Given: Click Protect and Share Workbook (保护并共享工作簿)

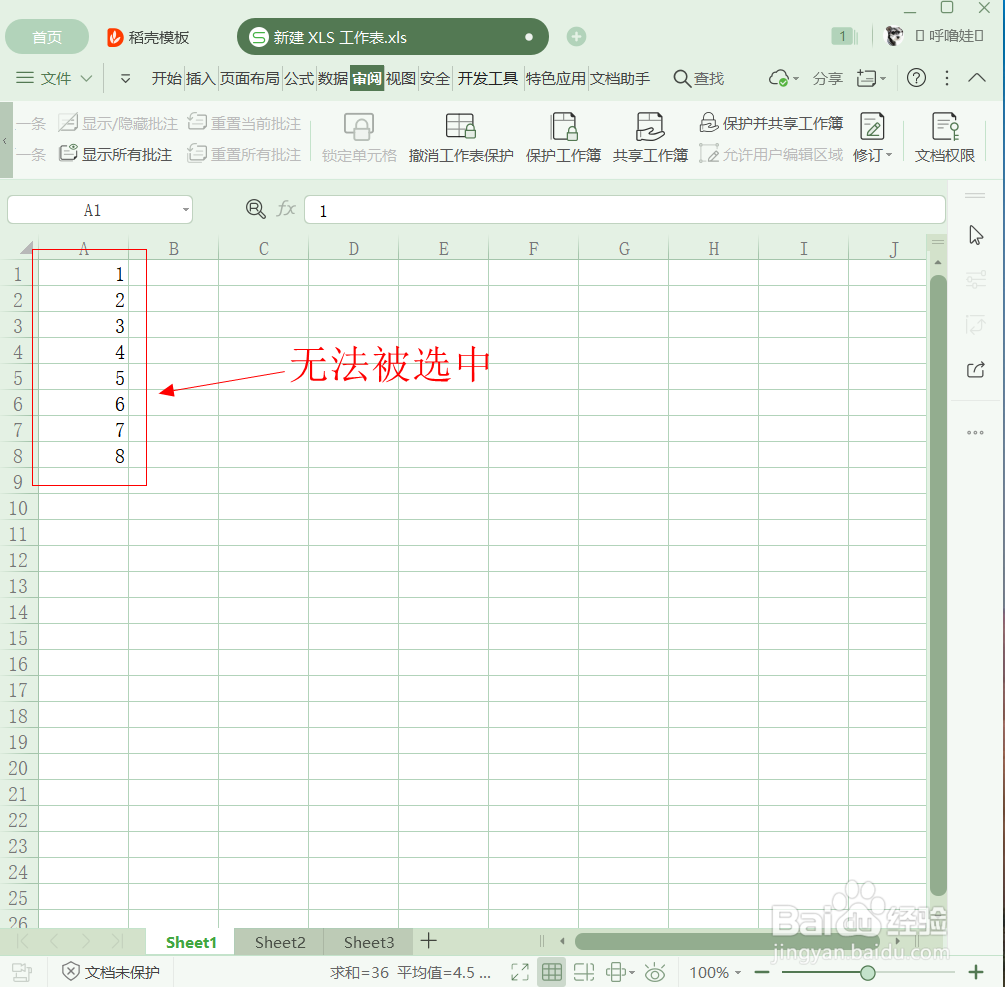Looking at the screenshot, I should (x=771, y=122).
